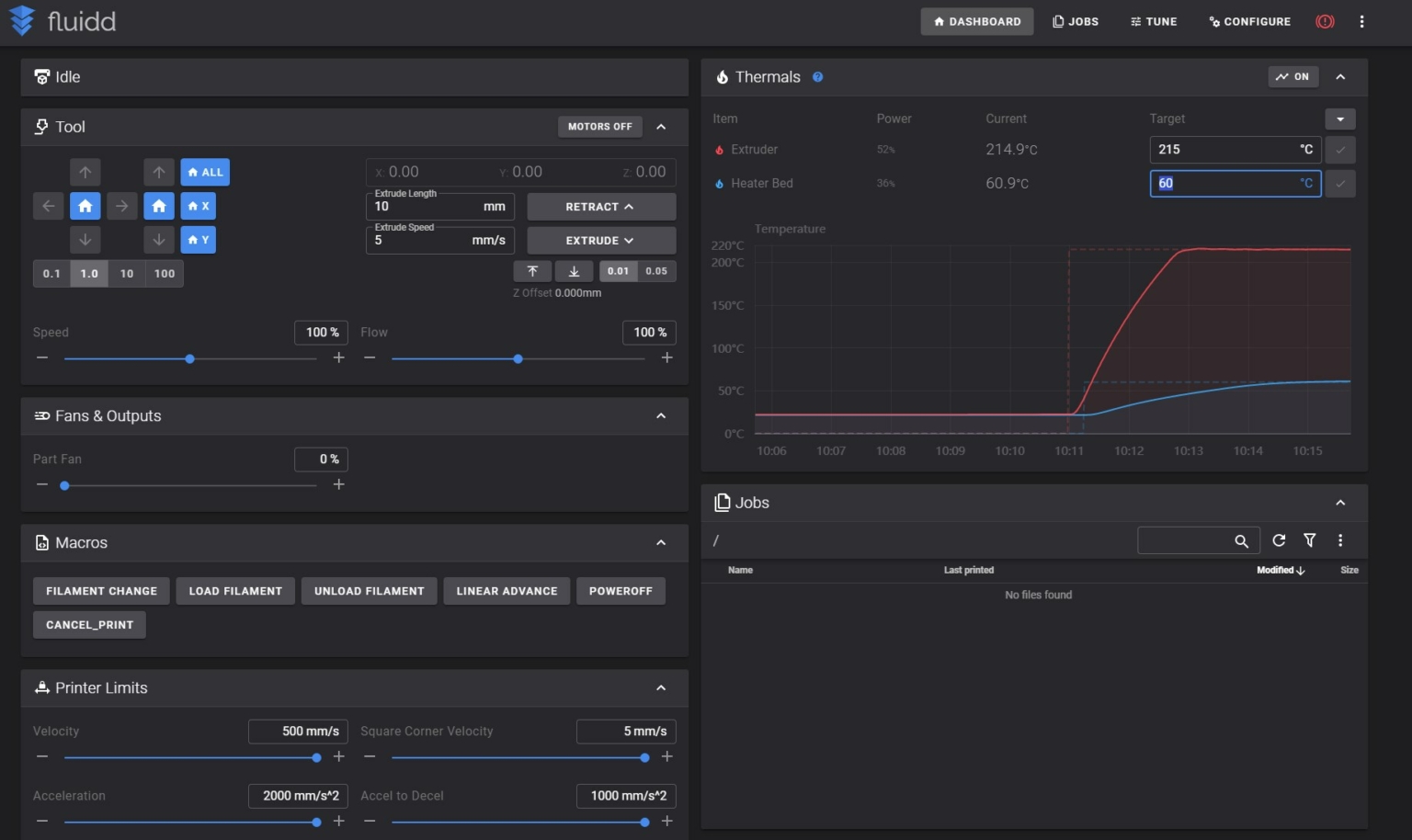Open the Tune tab
Screen dimensions: 1412x840
[x=1154, y=21]
